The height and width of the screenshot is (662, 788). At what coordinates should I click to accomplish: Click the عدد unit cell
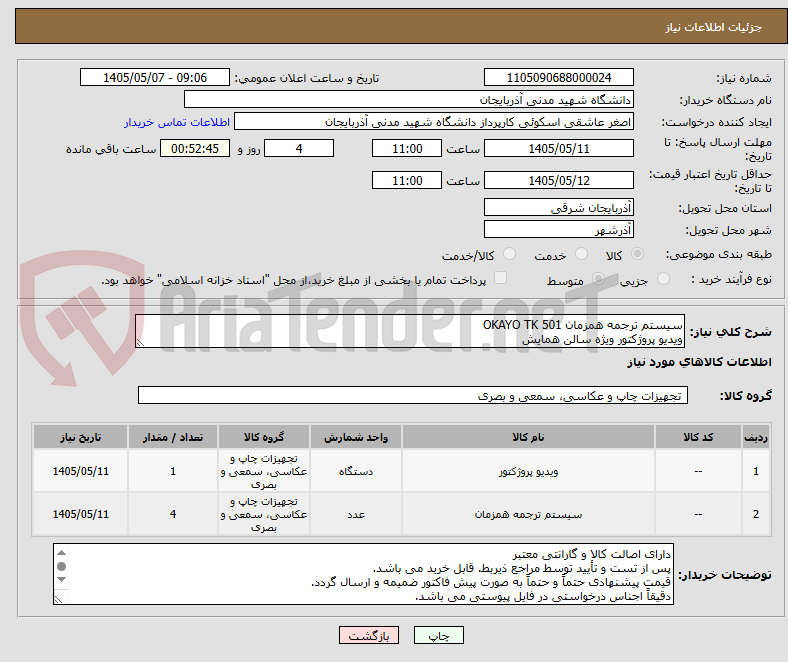point(356,514)
